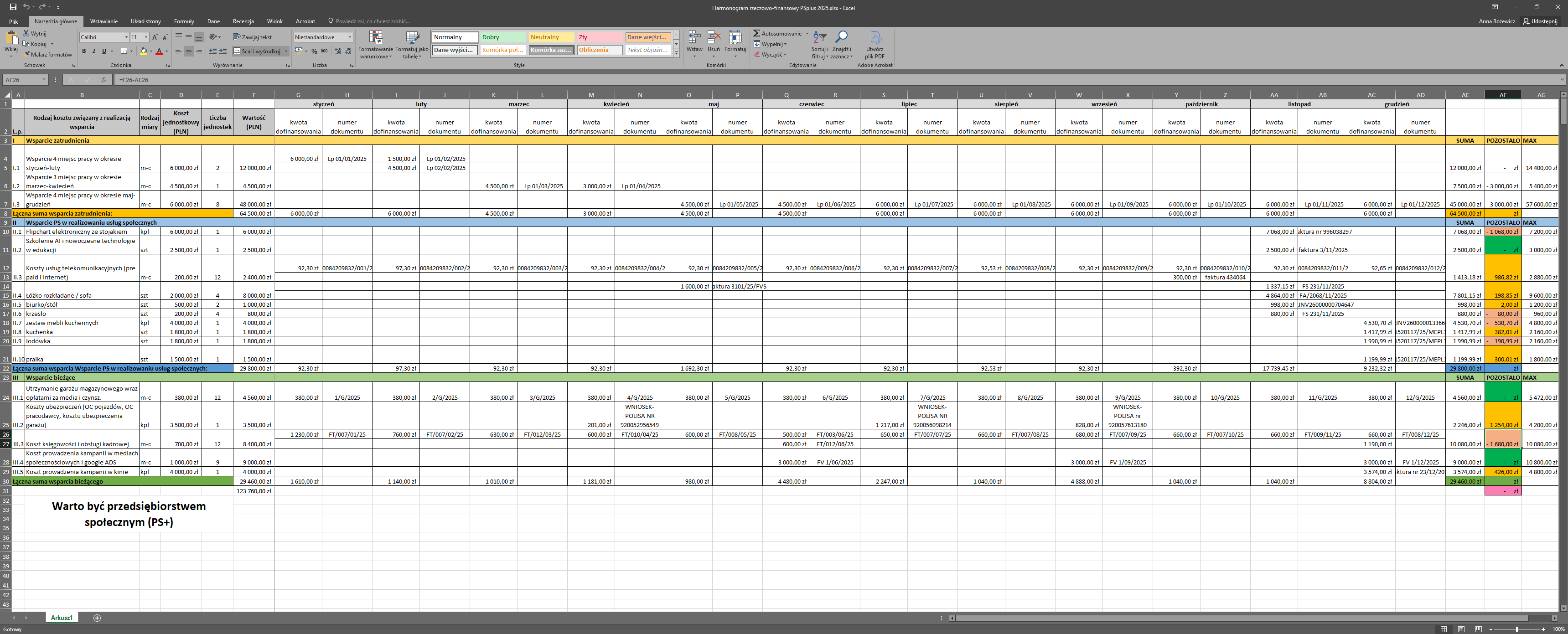The width and height of the screenshot is (1568, 634).
Task: Open the number format dropdown Niestandardowe
Action: pyautogui.click(x=350, y=37)
